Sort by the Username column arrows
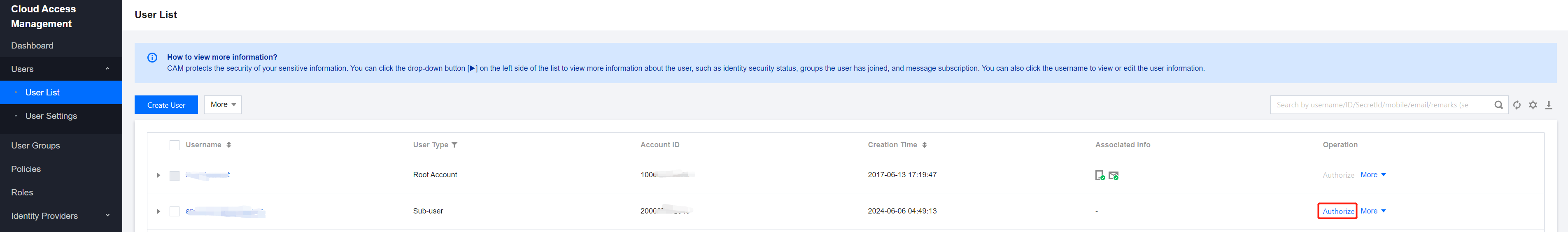Screen dimensions: 1568x232 pyautogui.click(x=229, y=145)
